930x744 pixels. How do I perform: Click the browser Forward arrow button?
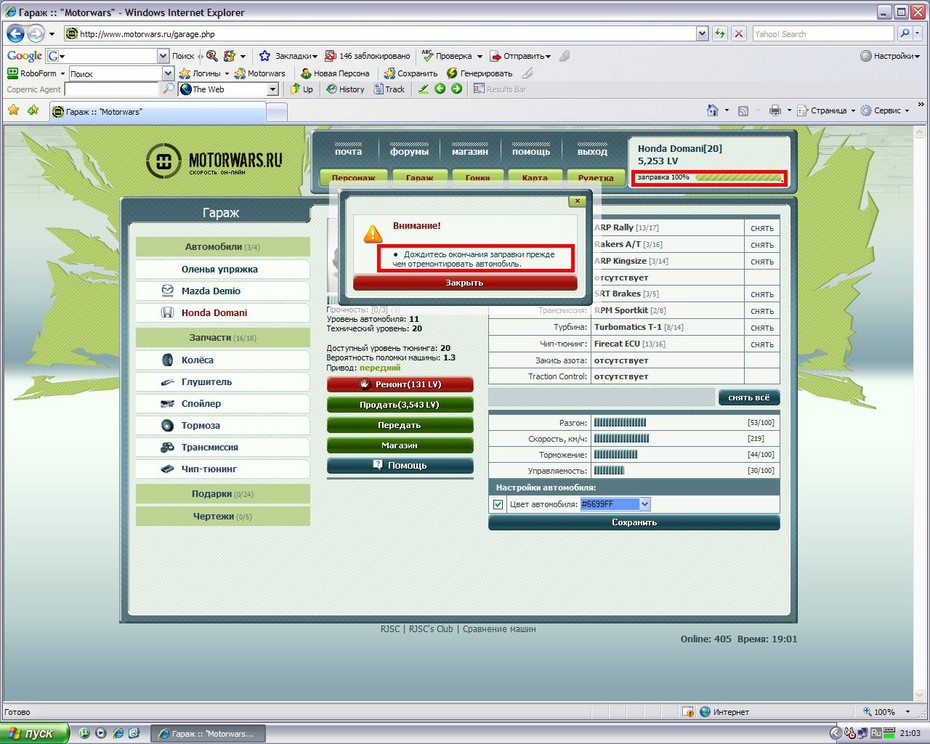point(36,34)
